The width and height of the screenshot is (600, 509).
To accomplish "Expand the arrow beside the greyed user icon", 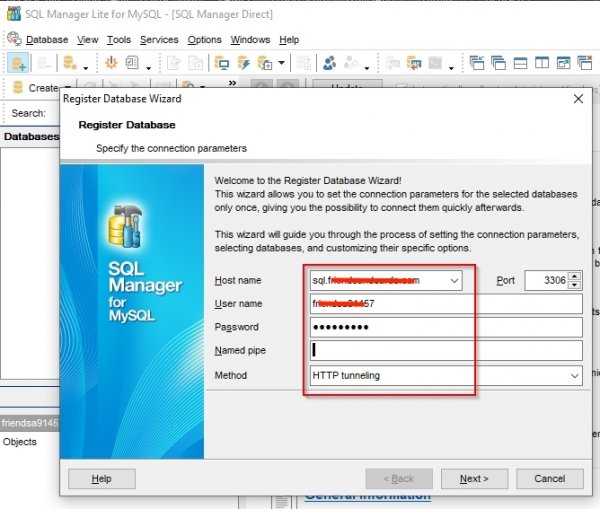I will click(x=367, y=68).
